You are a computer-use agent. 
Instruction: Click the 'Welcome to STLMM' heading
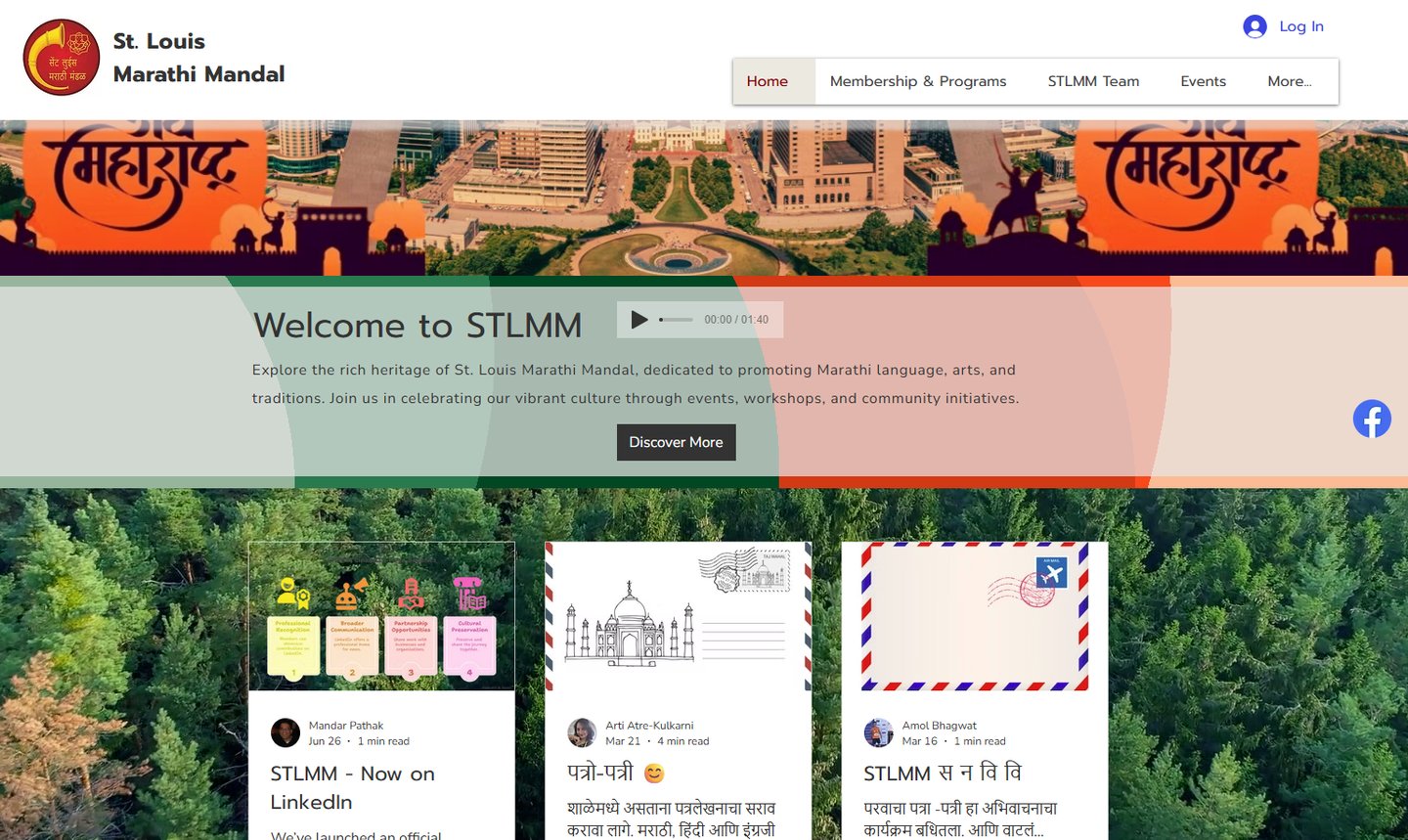coord(418,326)
